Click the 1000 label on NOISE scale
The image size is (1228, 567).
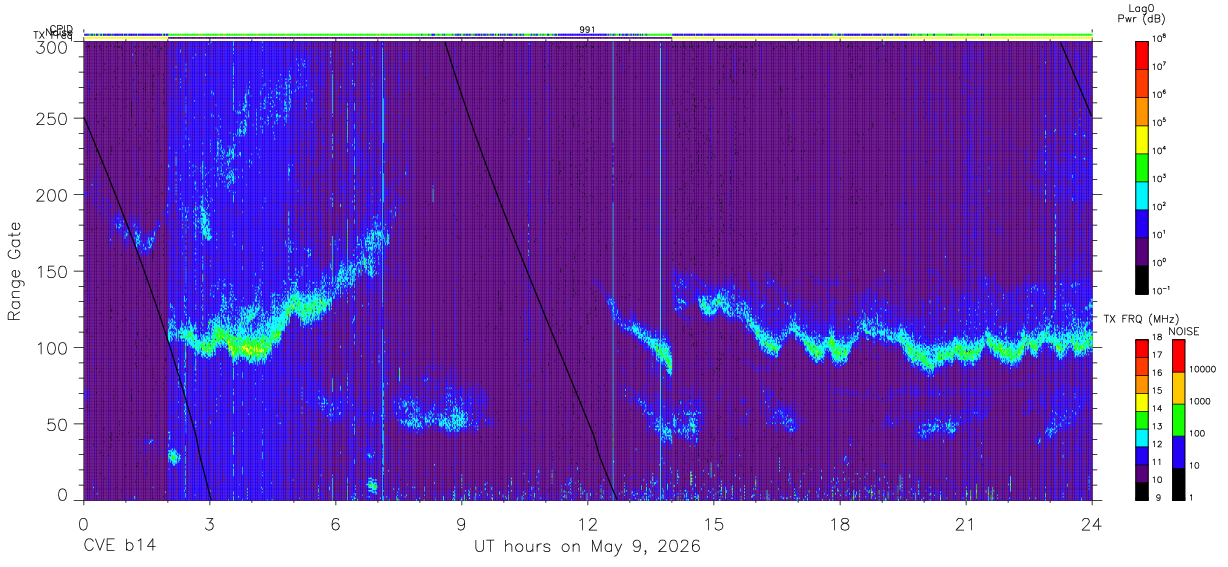click(1199, 401)
